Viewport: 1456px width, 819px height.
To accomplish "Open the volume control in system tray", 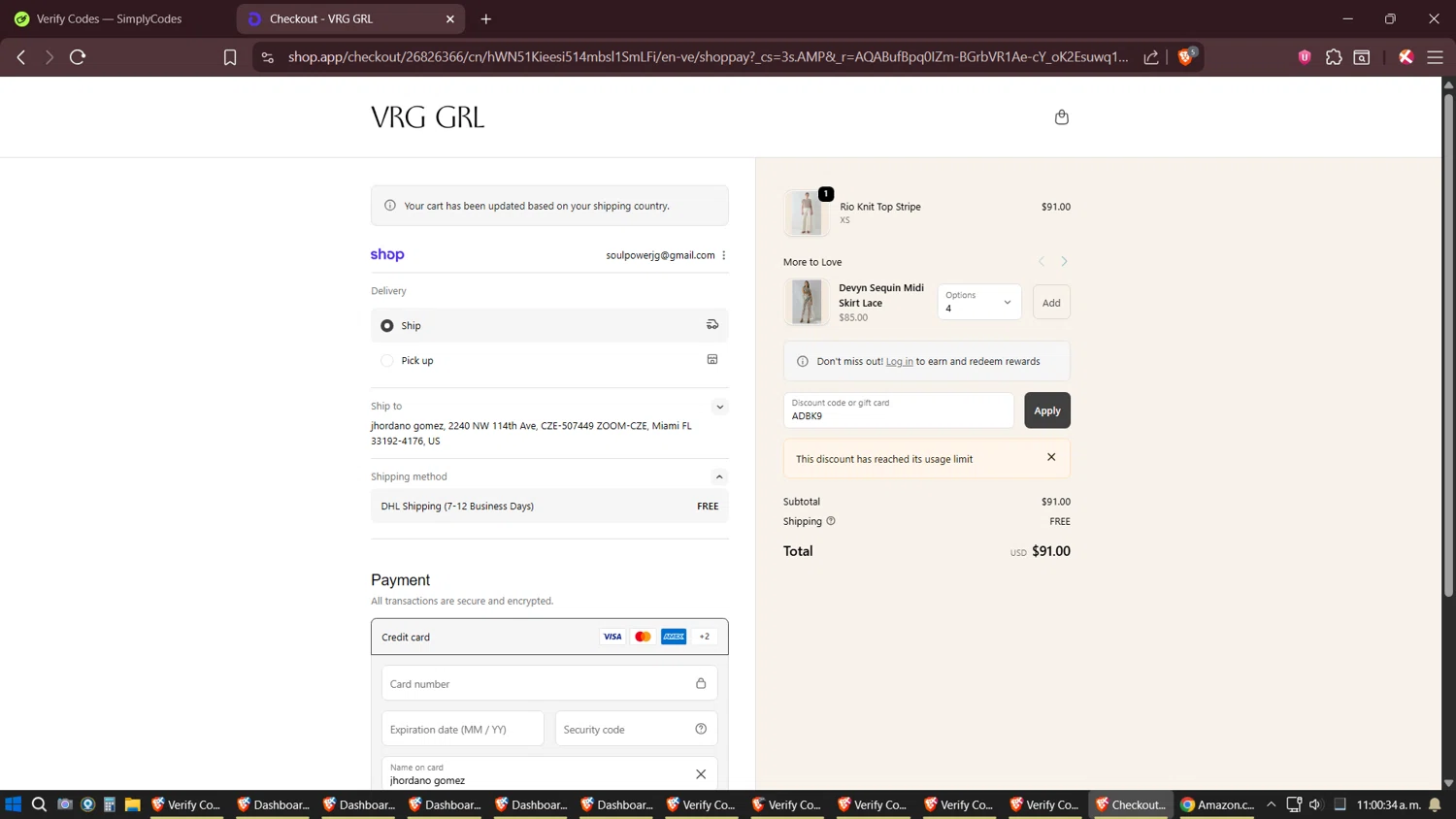I will (1315, 804).
